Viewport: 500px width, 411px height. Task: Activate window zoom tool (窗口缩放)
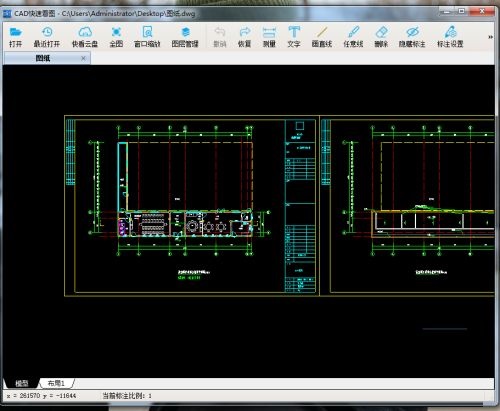tap(147, 37)
